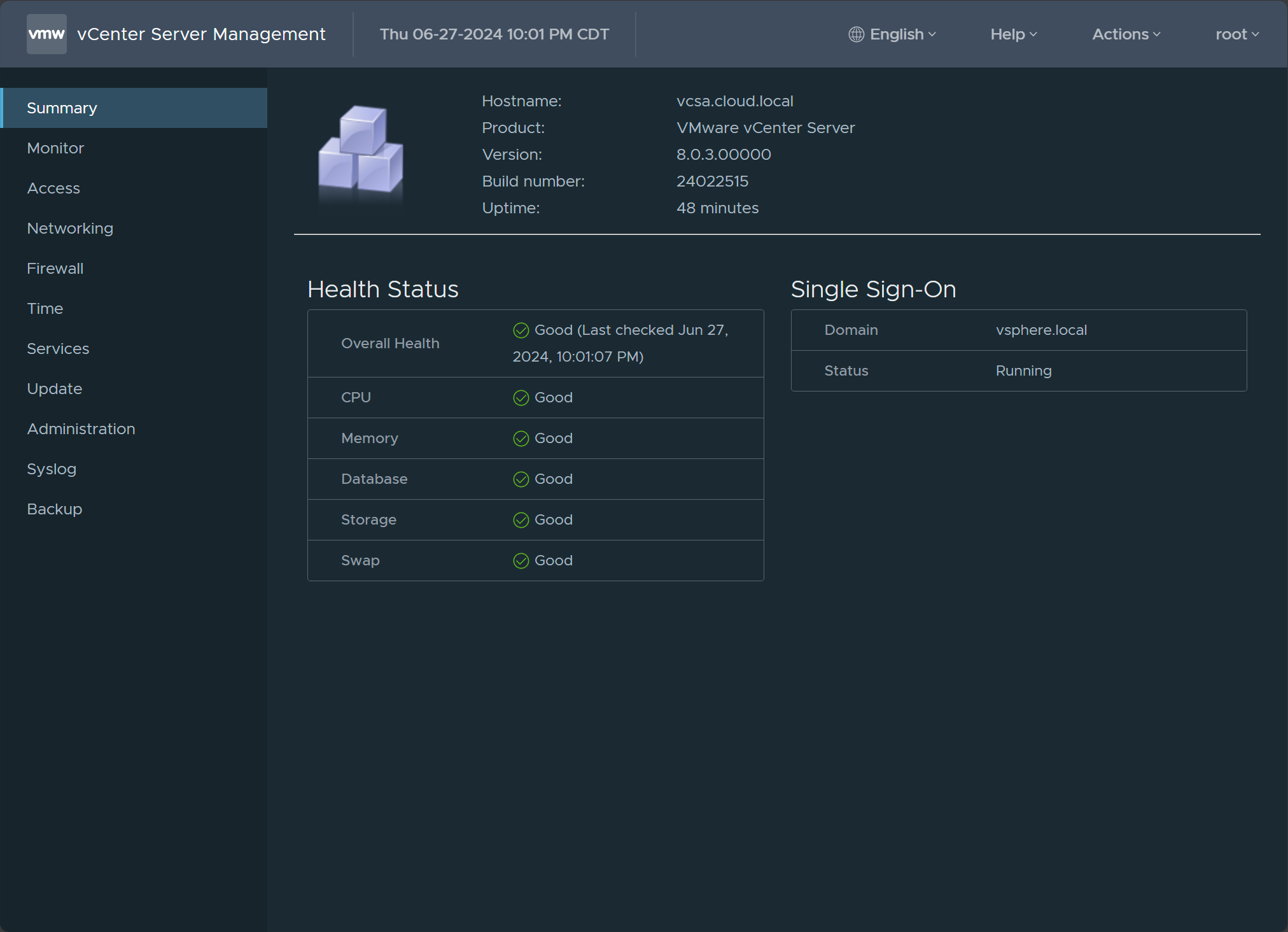Open the root user dropdown

[1236, 34]
